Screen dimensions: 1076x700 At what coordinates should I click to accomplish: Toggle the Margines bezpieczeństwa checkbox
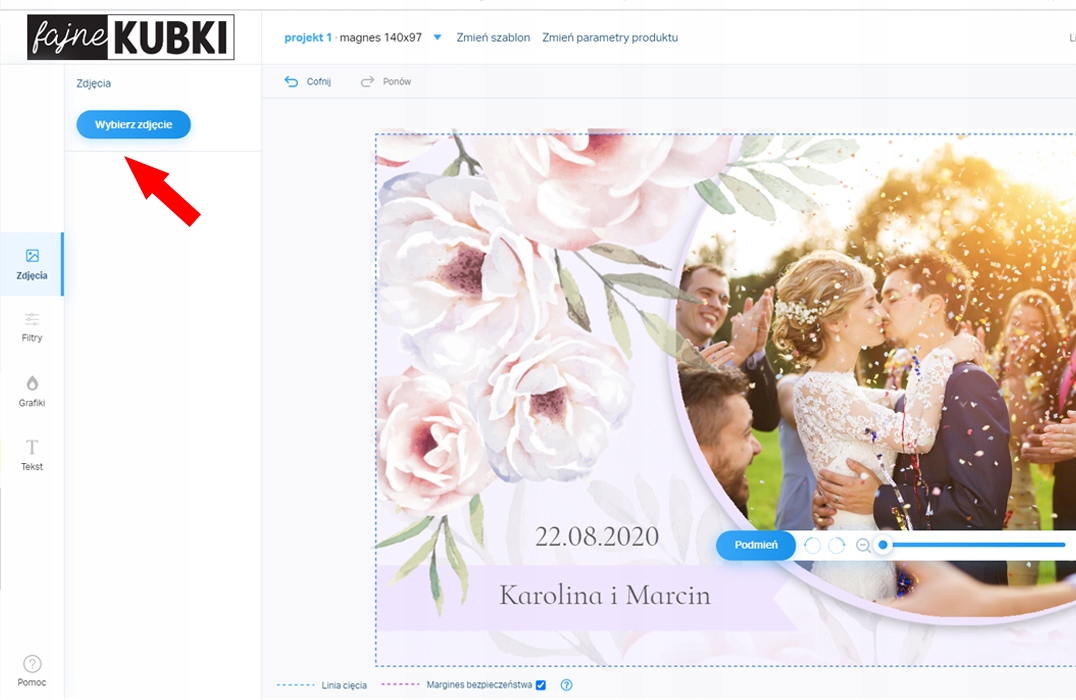pos(541,685)
